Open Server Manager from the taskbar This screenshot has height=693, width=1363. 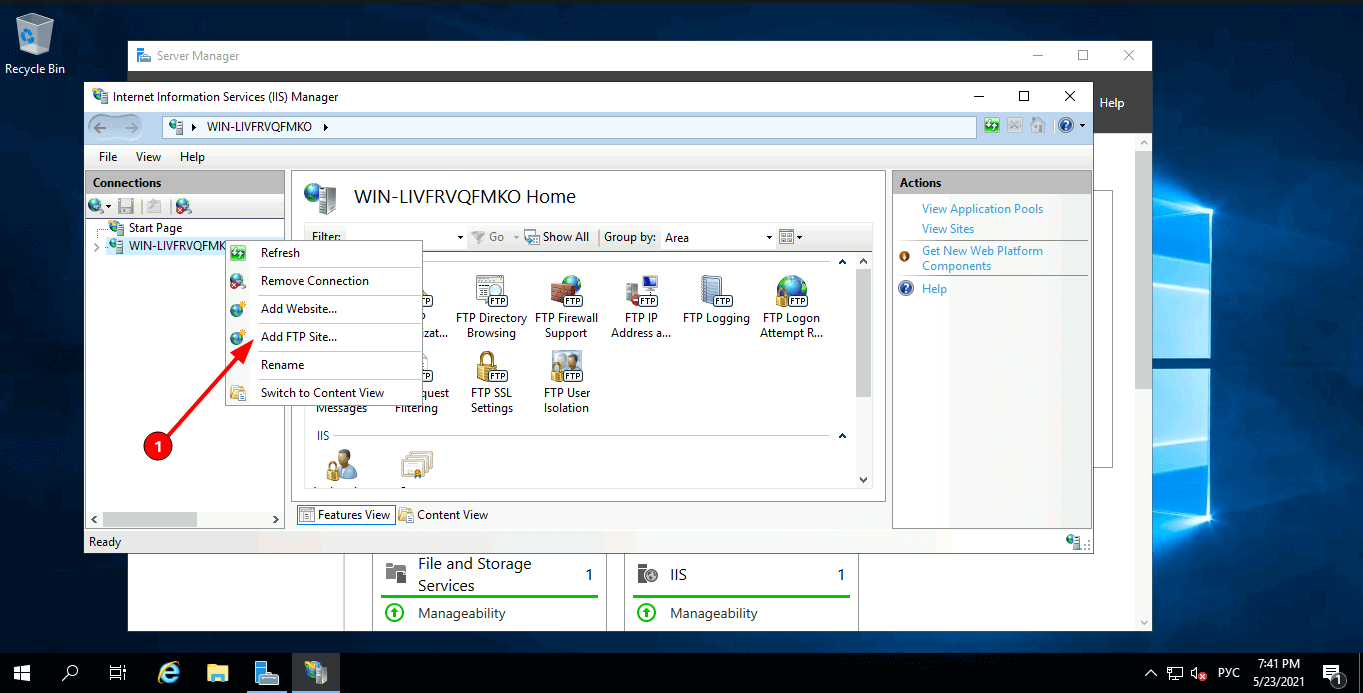point(266,673)
